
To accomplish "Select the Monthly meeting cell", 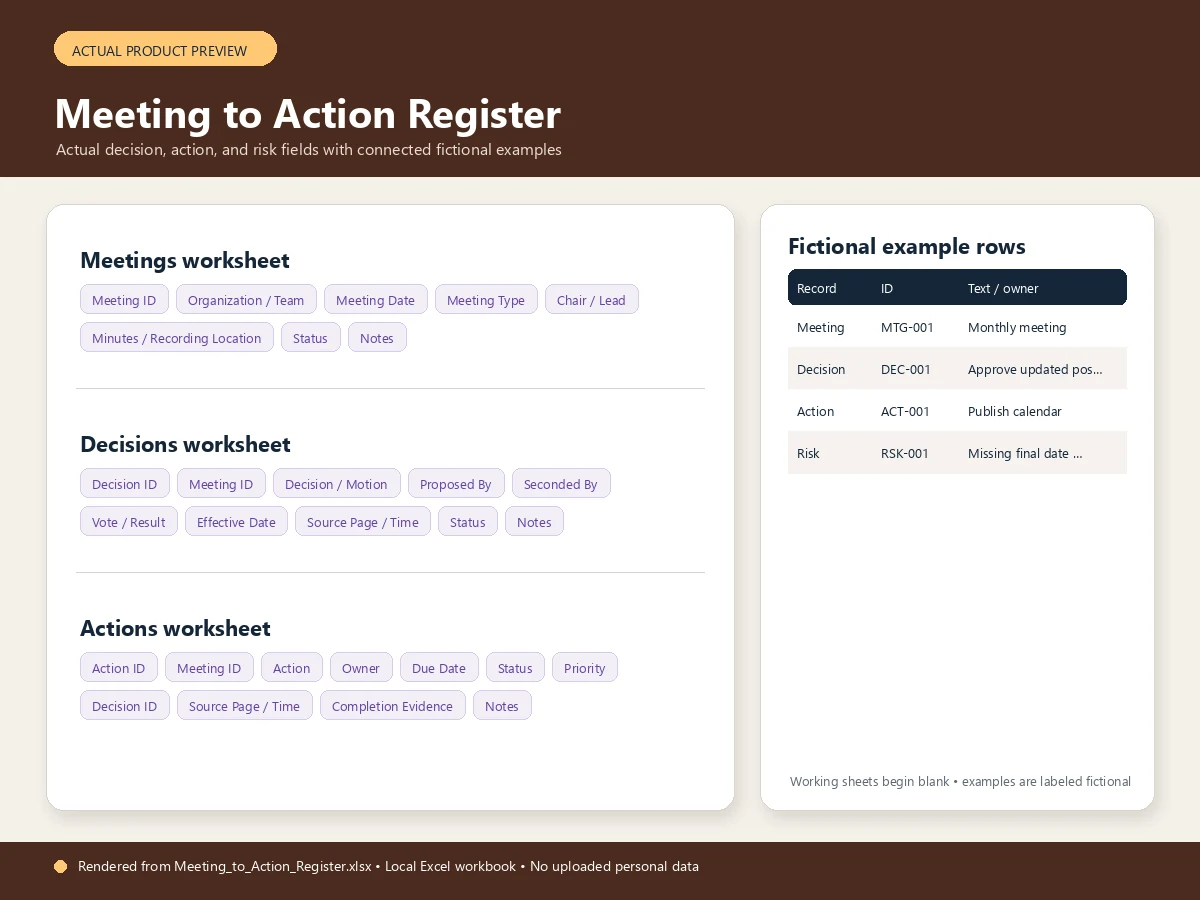I will click(1017, 327).
